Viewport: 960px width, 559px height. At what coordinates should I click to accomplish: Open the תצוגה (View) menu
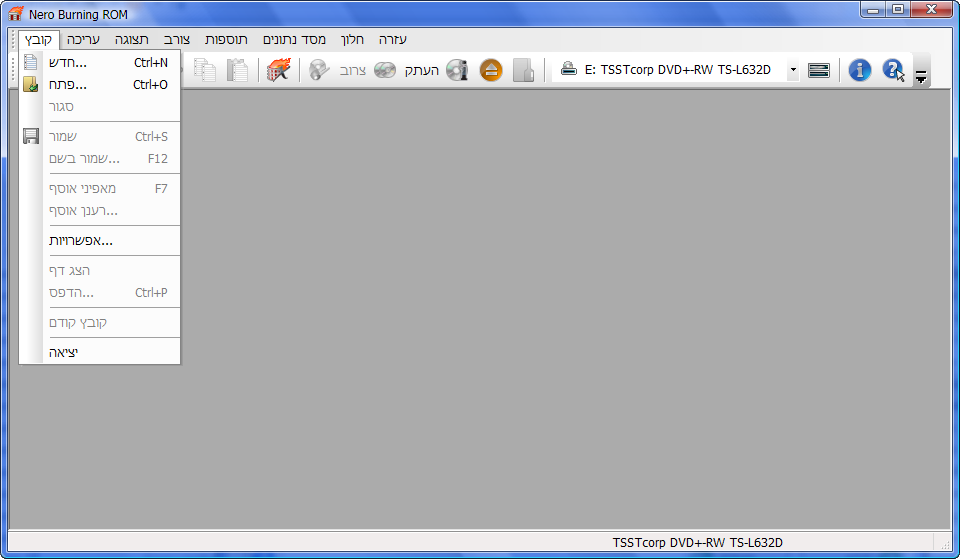click(132, 39)
